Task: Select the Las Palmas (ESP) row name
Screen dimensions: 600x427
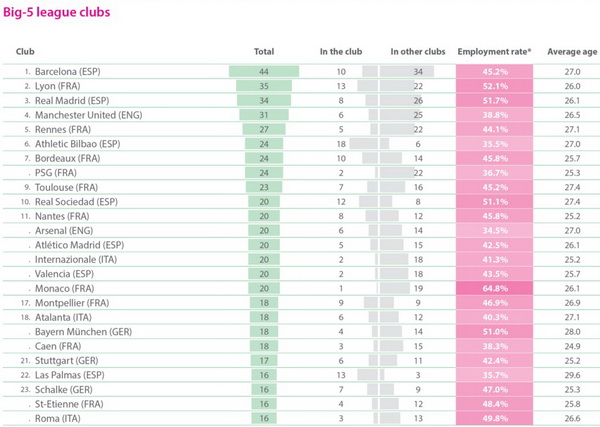Action: pyautogui.click(x=70, y=375)
